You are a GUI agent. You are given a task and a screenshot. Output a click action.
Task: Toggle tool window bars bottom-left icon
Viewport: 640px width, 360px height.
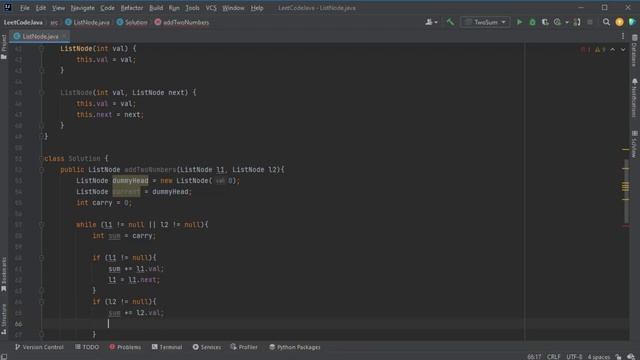[4, 356]
